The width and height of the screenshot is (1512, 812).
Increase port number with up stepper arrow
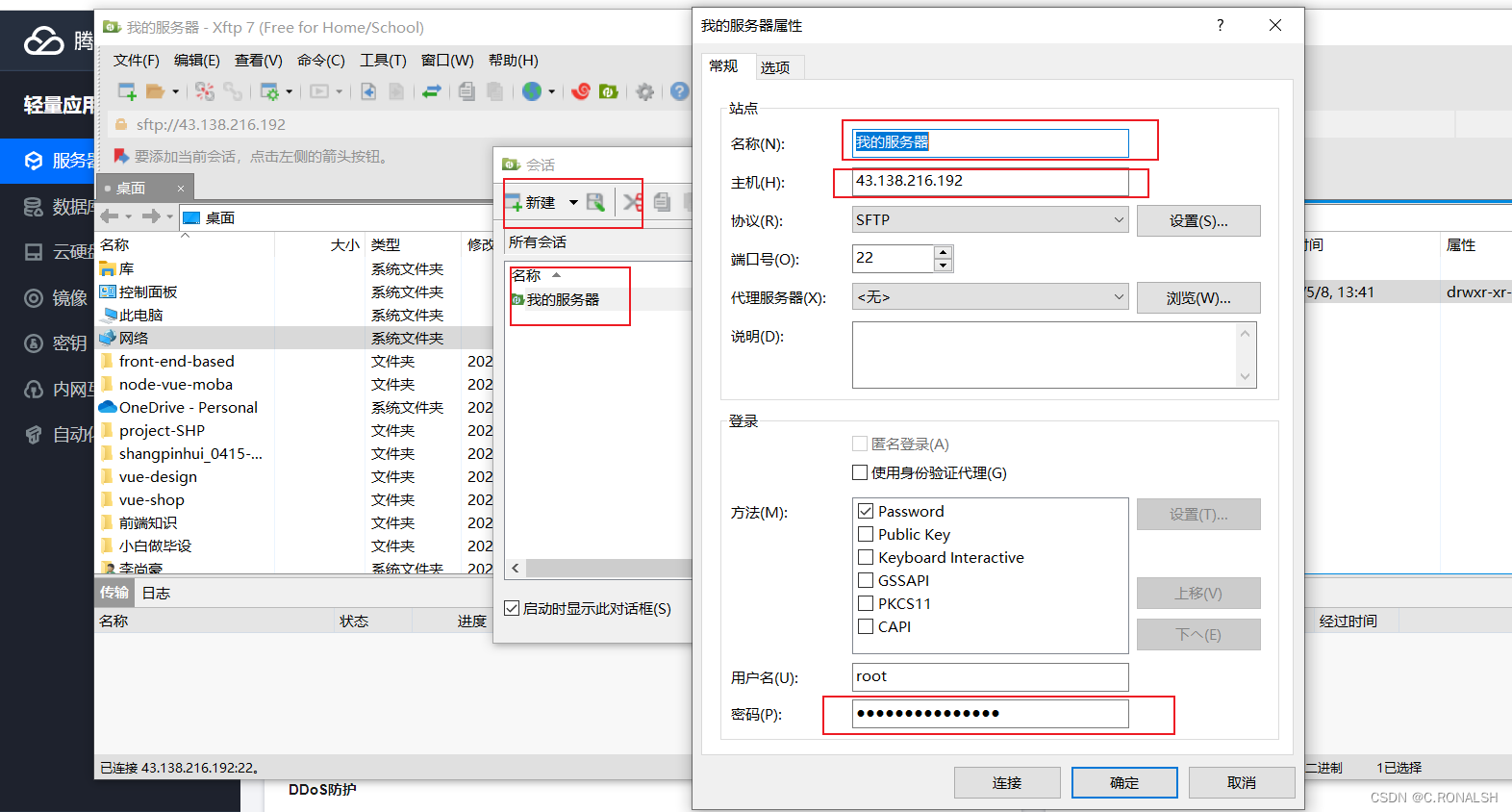pos(943,252)
